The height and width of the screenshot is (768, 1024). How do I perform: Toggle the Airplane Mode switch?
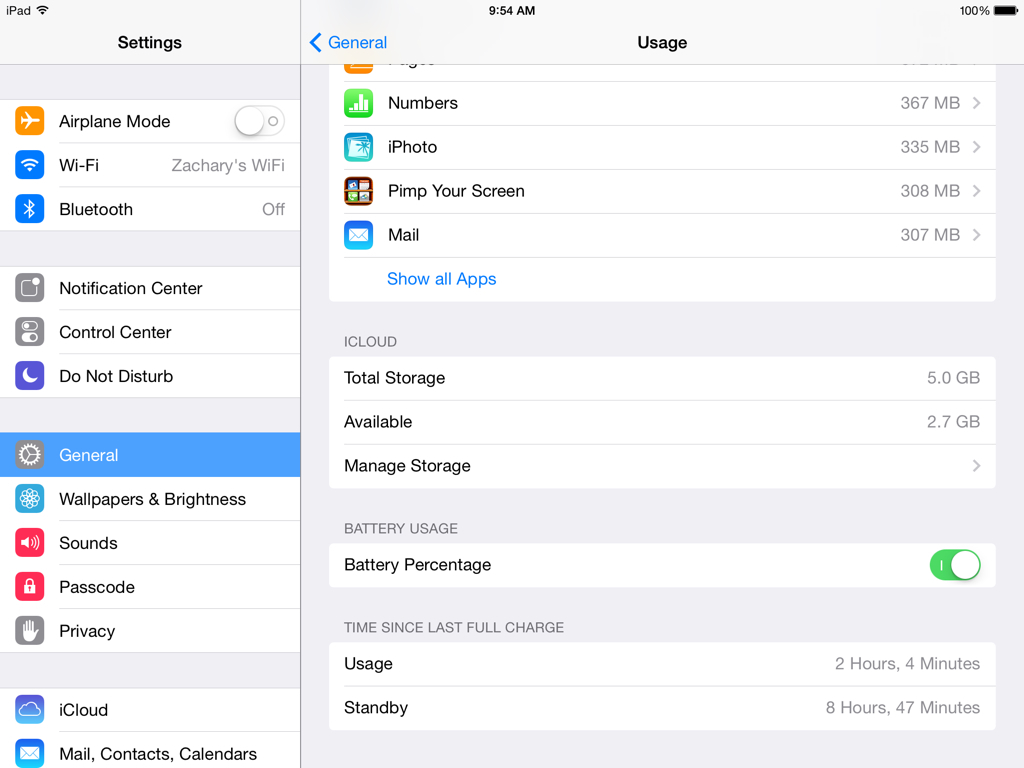[259, 121]
